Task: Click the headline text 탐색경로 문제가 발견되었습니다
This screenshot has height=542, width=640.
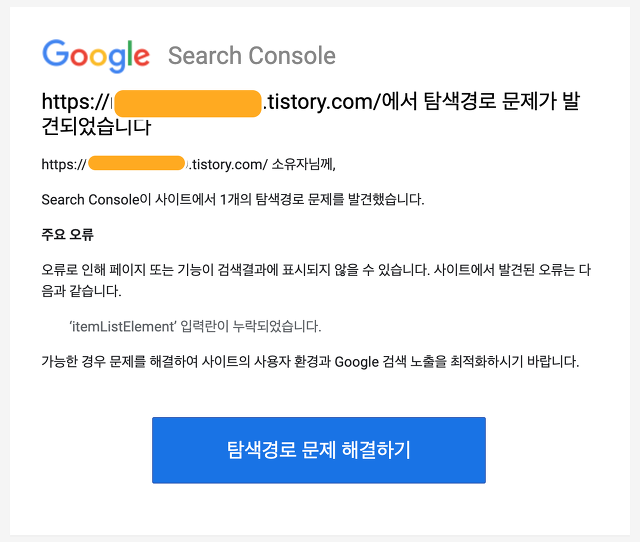Action: pos(311,114)
